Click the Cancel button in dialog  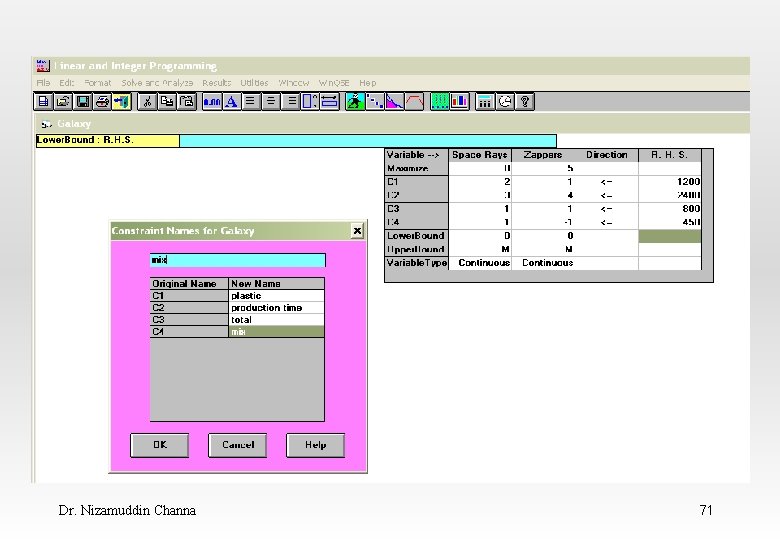[238, 445]
